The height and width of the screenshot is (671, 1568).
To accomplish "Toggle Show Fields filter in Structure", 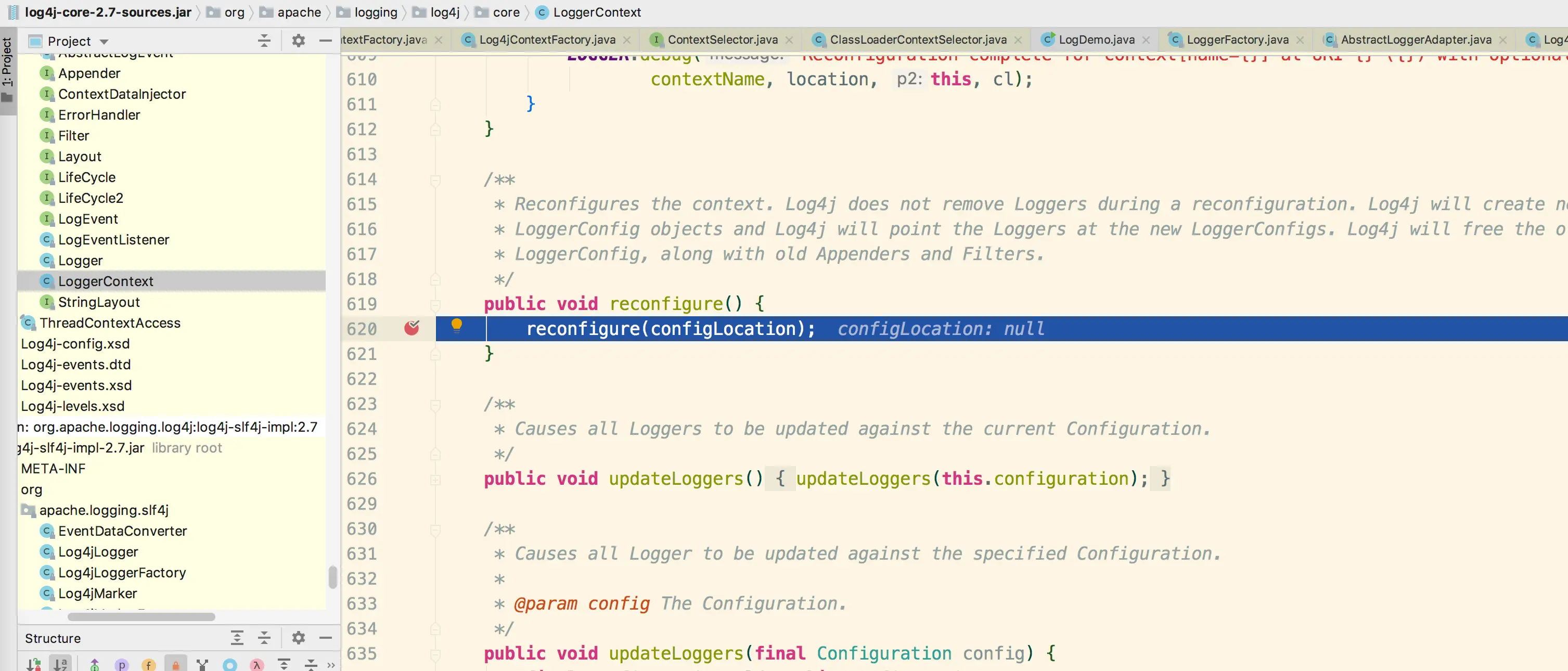I will (148, 665).
